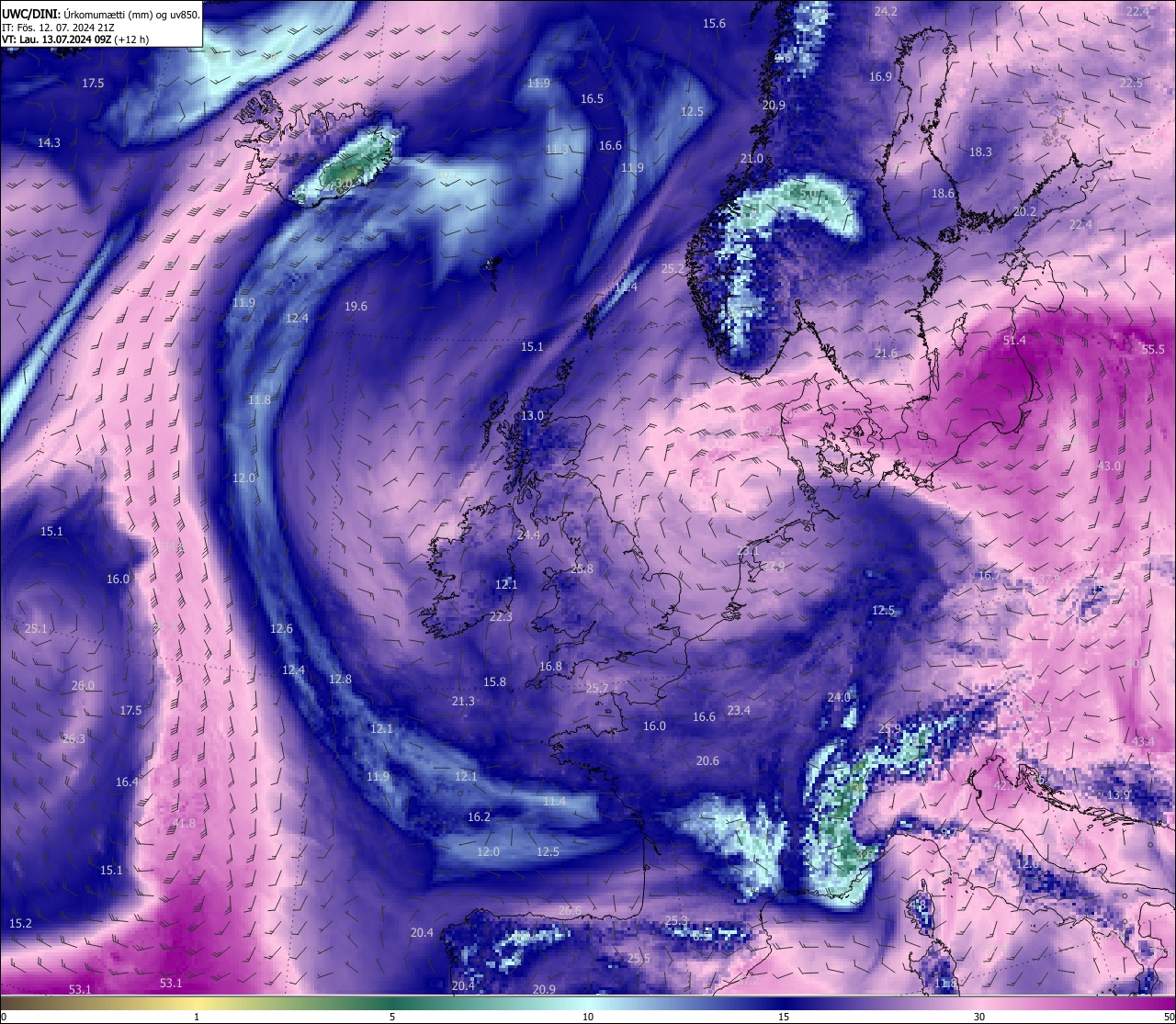Click the 13.9 value on the map
Image resolution: width=1176 pixels, height=1024 pixels.
[x=1118, y=794]
